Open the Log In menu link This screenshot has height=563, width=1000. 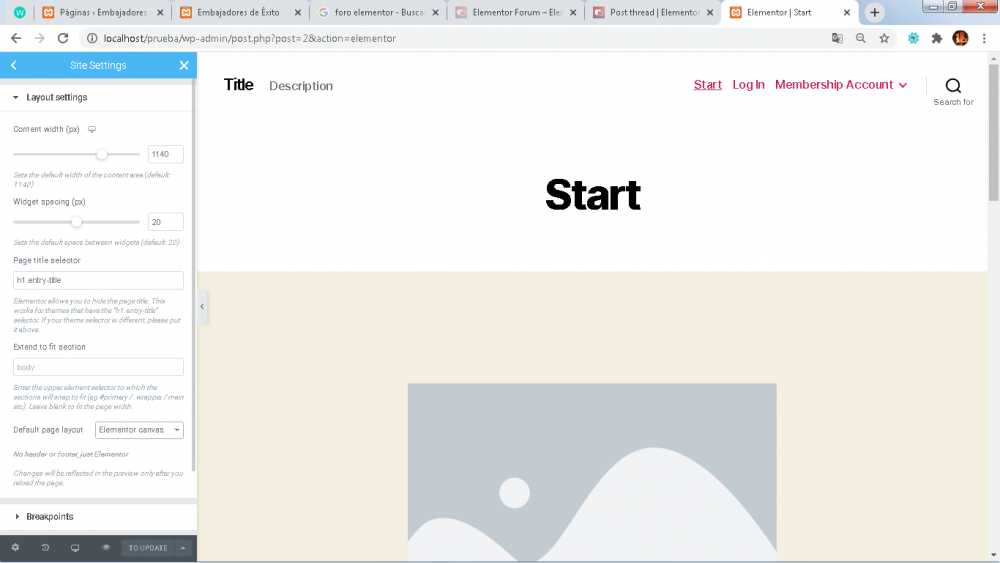click(748, 85)
